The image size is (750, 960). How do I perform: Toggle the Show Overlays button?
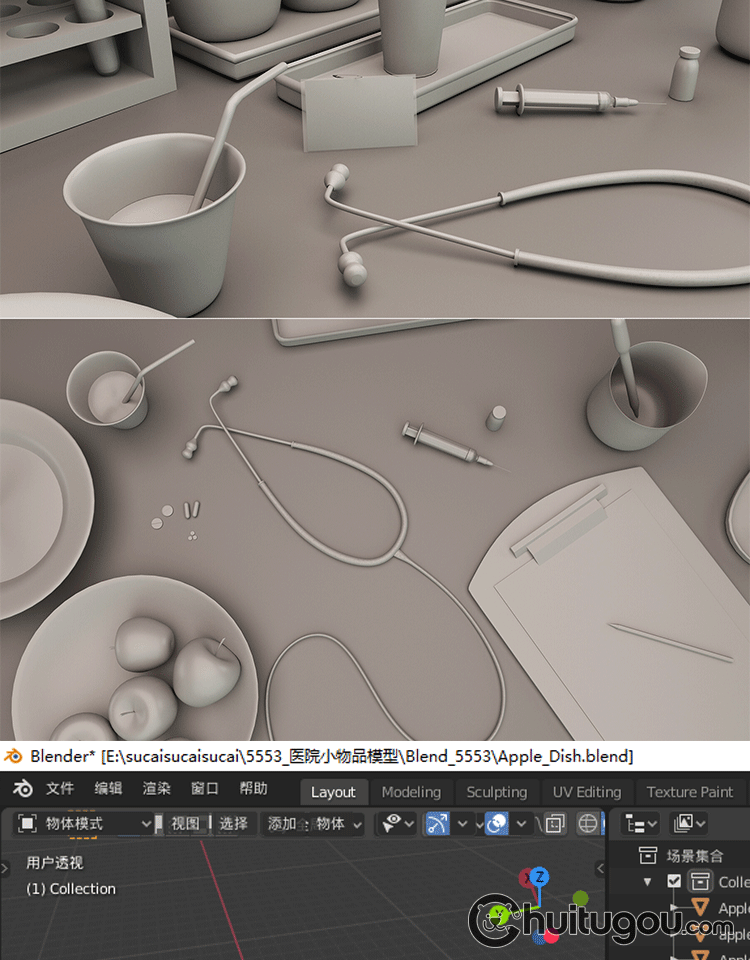pyautogui.click(x=496, y=824)
